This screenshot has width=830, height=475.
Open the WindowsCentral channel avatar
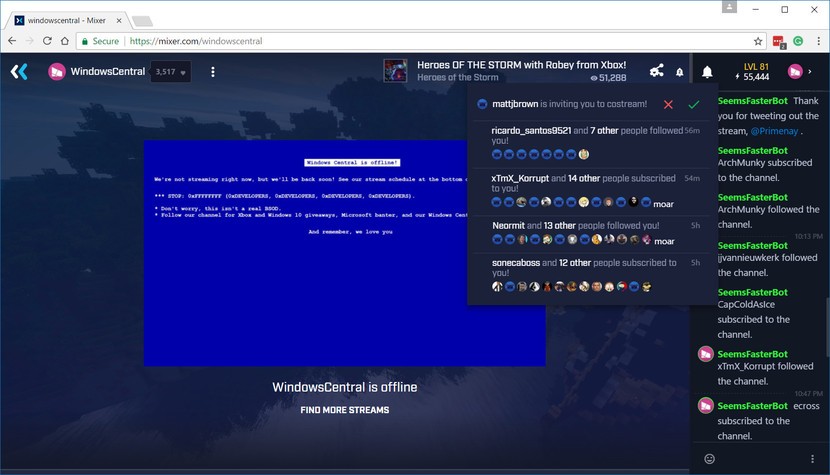coord(57,71)
